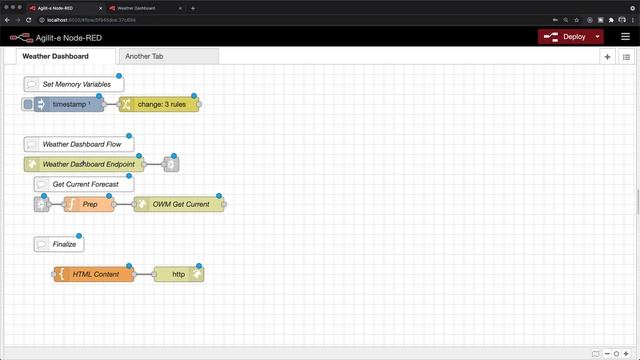640x360 pixels.
Task: Click the browser forward arrow
Action: click(18, 20)
